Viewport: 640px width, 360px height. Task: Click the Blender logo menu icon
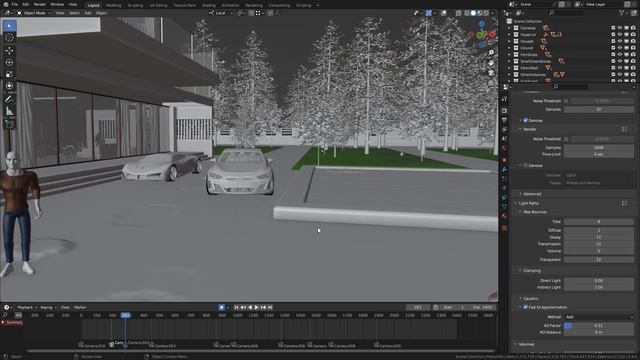(6, 4)
